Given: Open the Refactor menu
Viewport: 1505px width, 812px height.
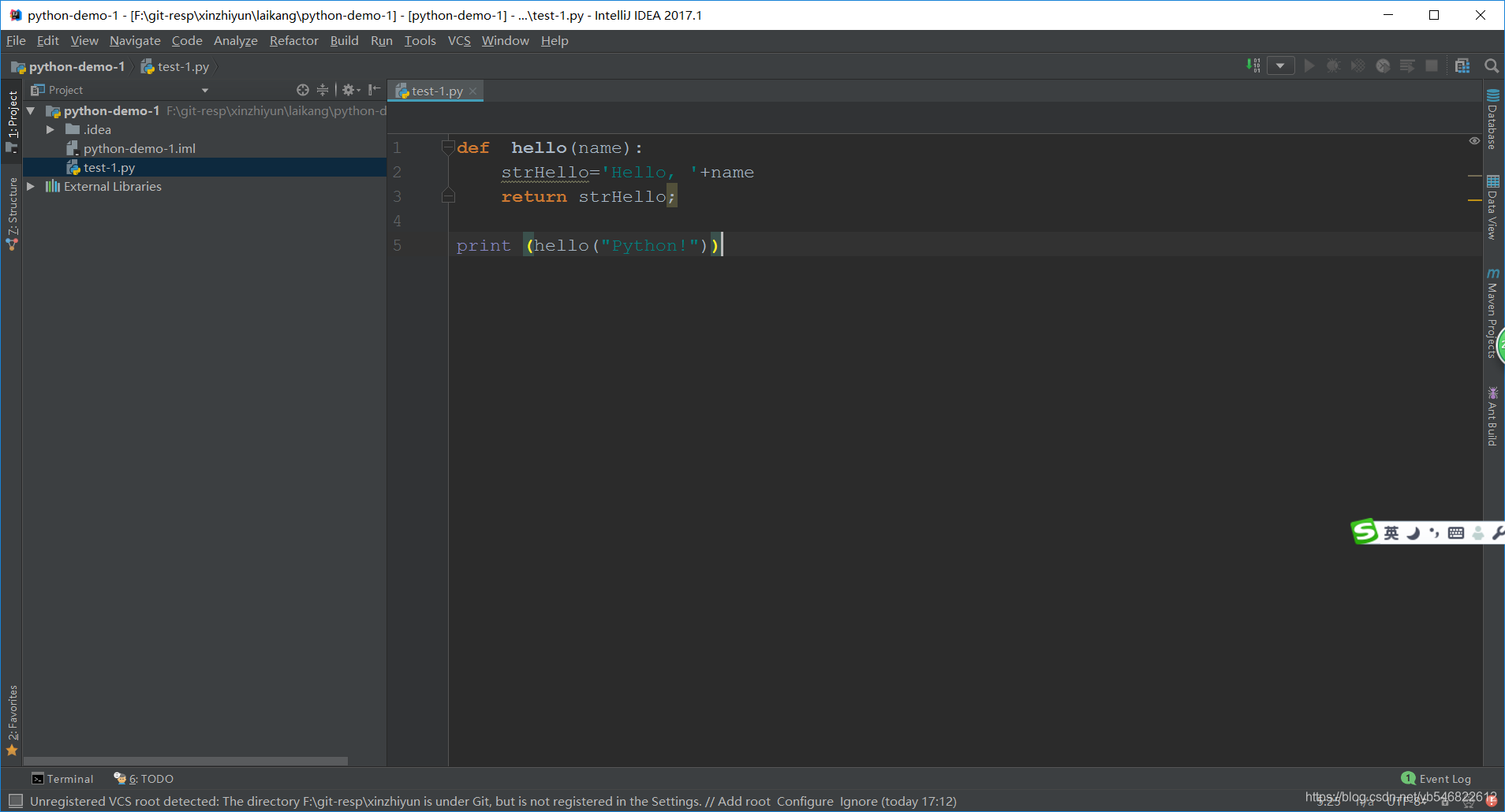Looking at the screenshot, I should 294,40.
